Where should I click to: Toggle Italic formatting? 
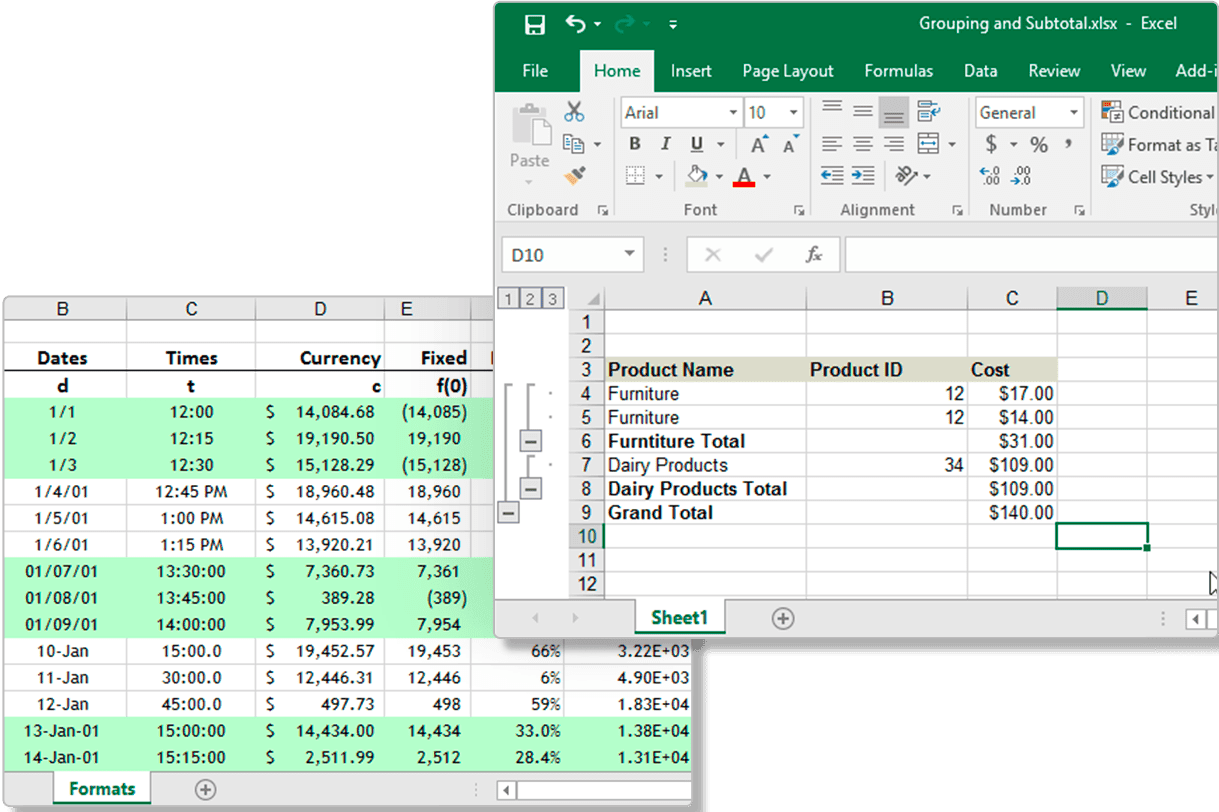665,145
